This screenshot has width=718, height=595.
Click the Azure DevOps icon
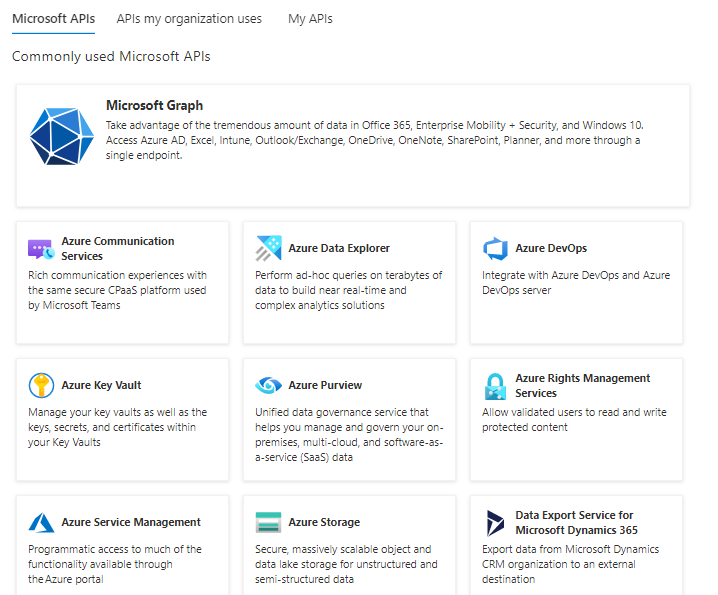pos(495,248)
